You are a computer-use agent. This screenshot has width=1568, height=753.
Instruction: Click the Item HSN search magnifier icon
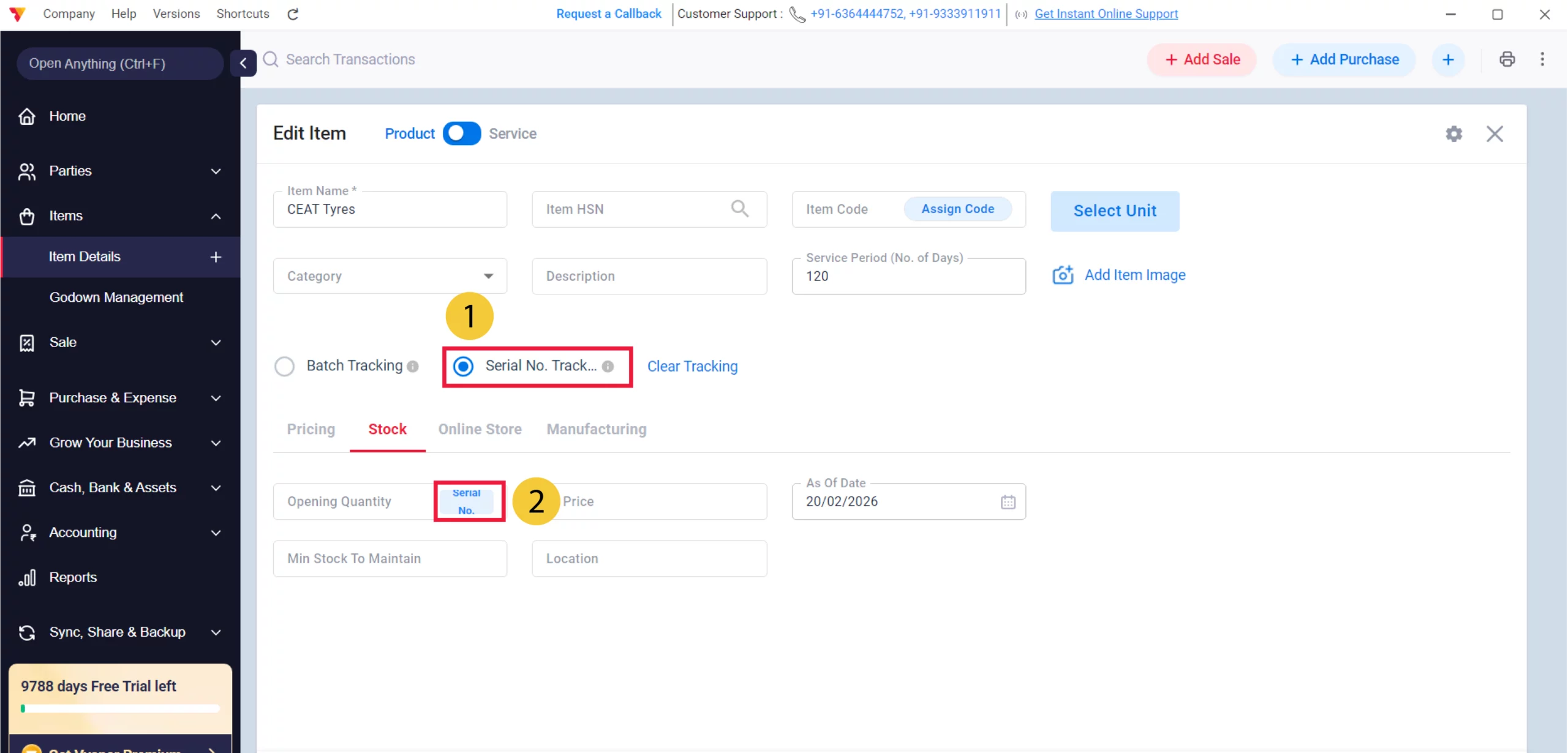[x=739, y=209]
